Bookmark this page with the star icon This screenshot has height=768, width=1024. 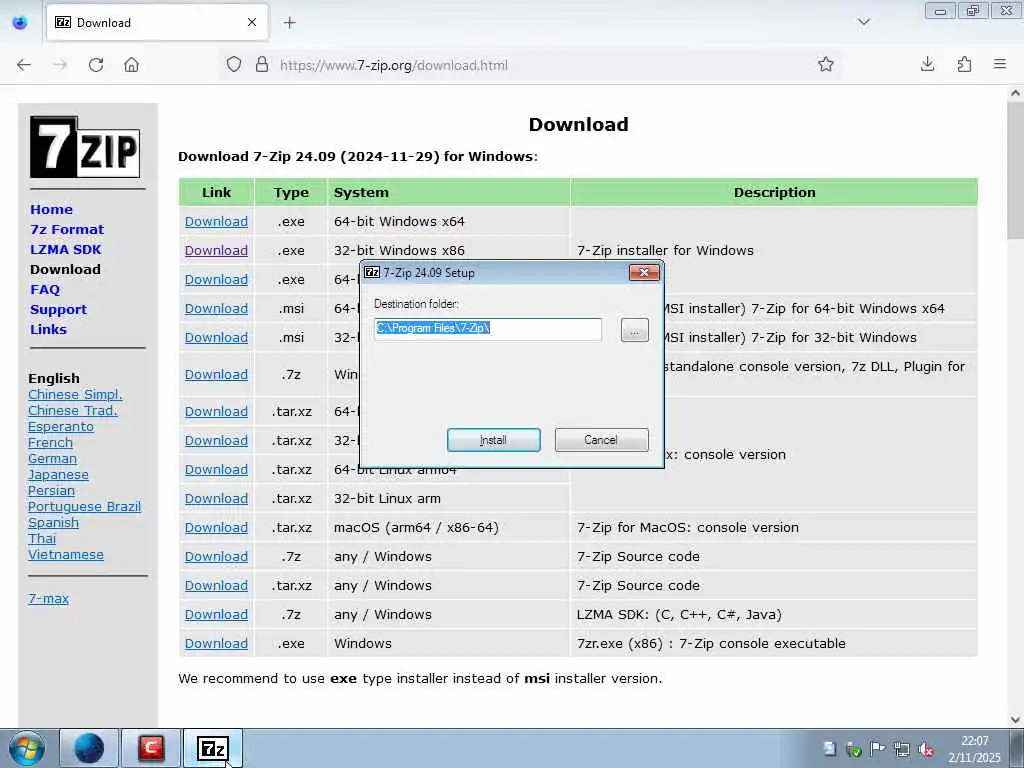(x=825, y=64)
